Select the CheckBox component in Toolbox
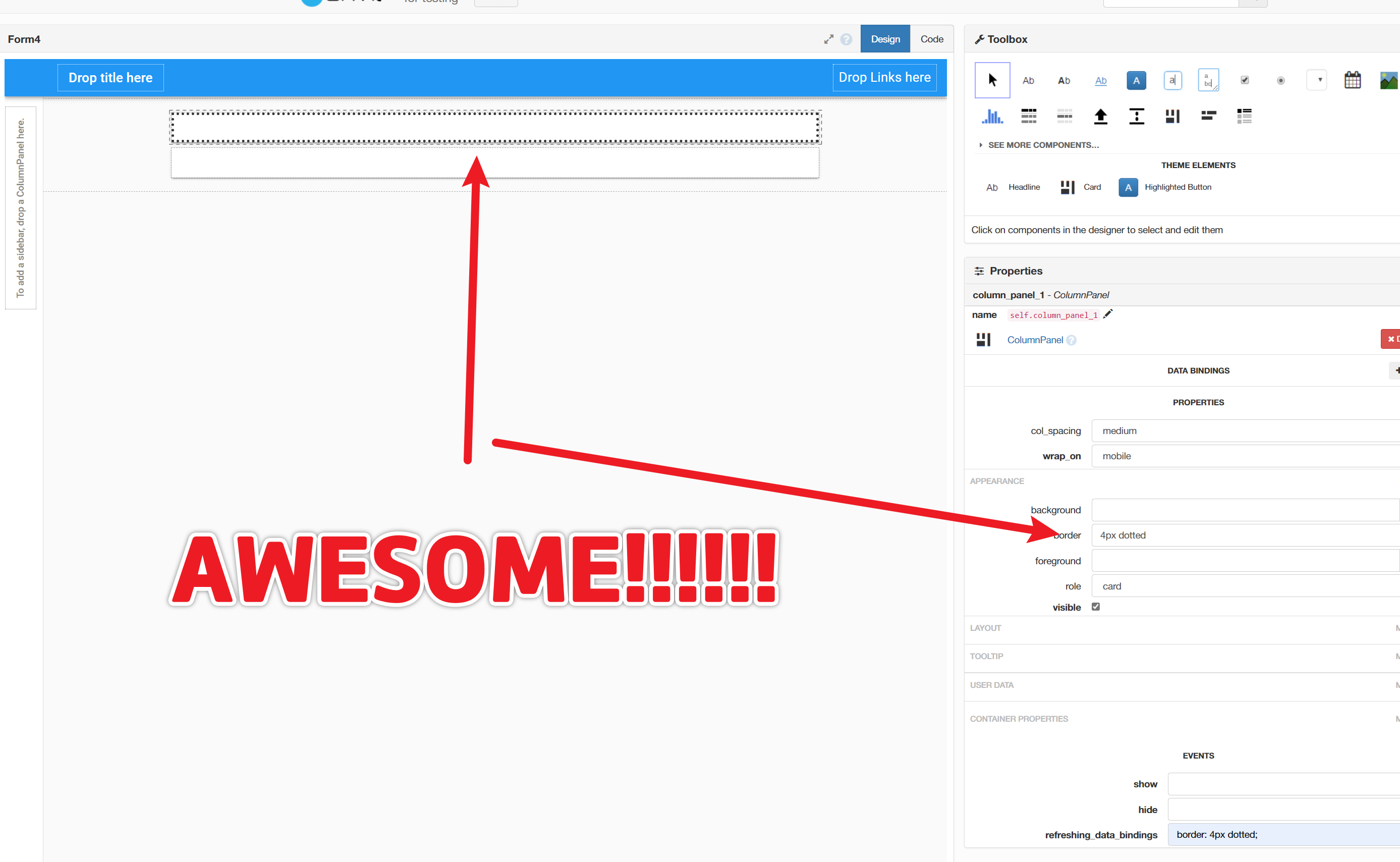 (x=1245, y=80)
